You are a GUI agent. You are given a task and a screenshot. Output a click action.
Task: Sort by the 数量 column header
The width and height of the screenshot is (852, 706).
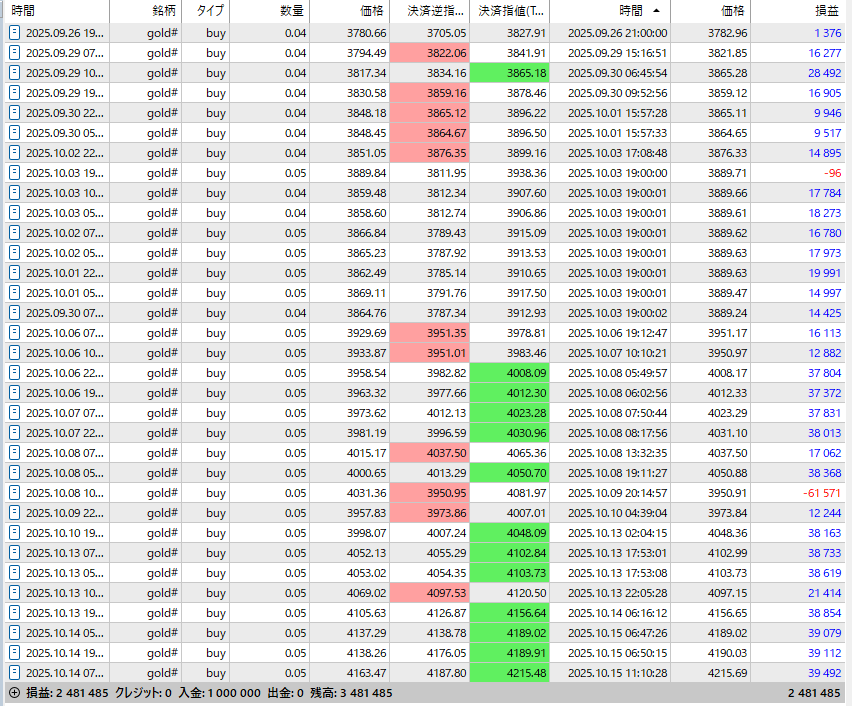[270, 11]
